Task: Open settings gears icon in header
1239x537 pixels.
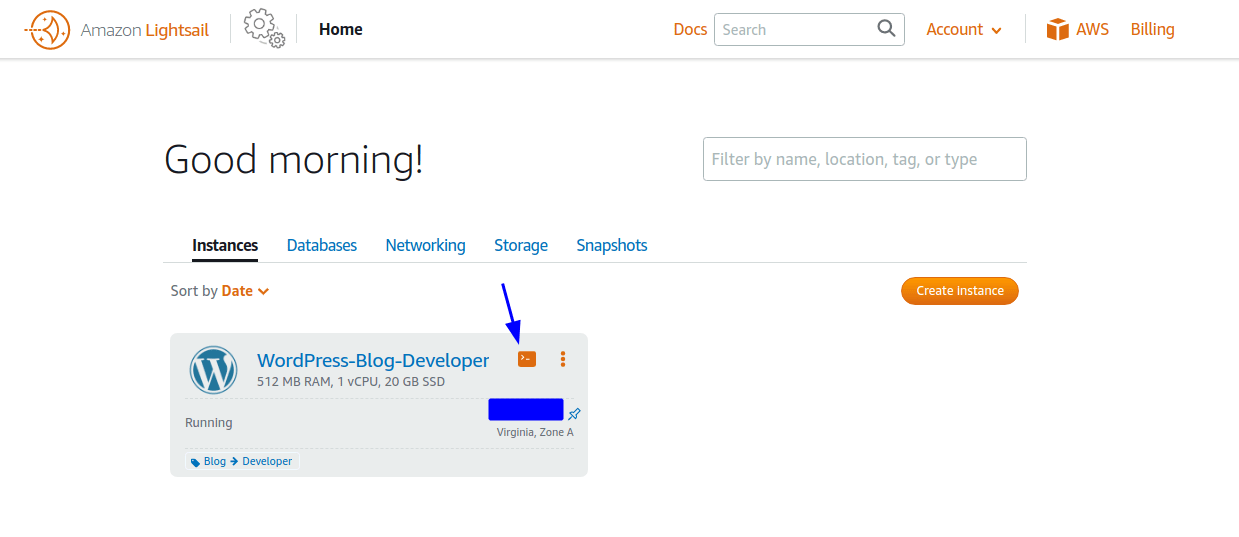Action: point(264,29)
